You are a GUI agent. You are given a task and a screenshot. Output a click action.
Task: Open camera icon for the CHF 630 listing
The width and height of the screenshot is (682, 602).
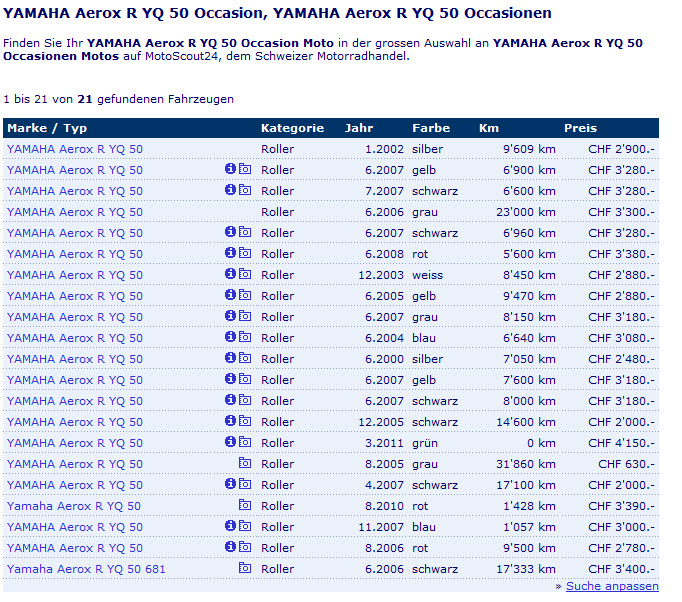click(245, 464)
